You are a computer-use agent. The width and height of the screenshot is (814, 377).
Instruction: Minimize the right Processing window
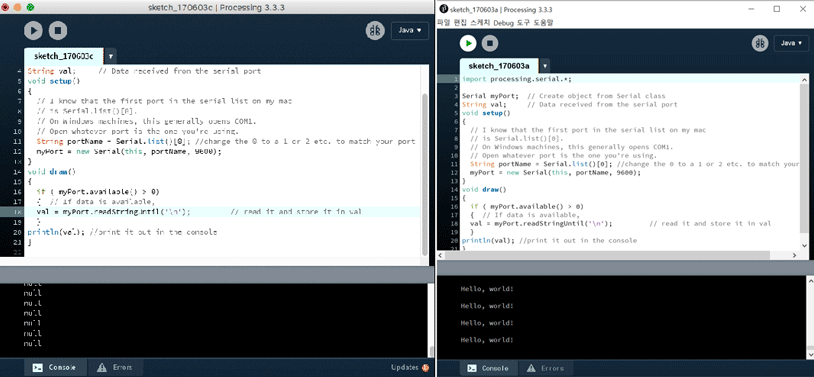coord(752,9)
